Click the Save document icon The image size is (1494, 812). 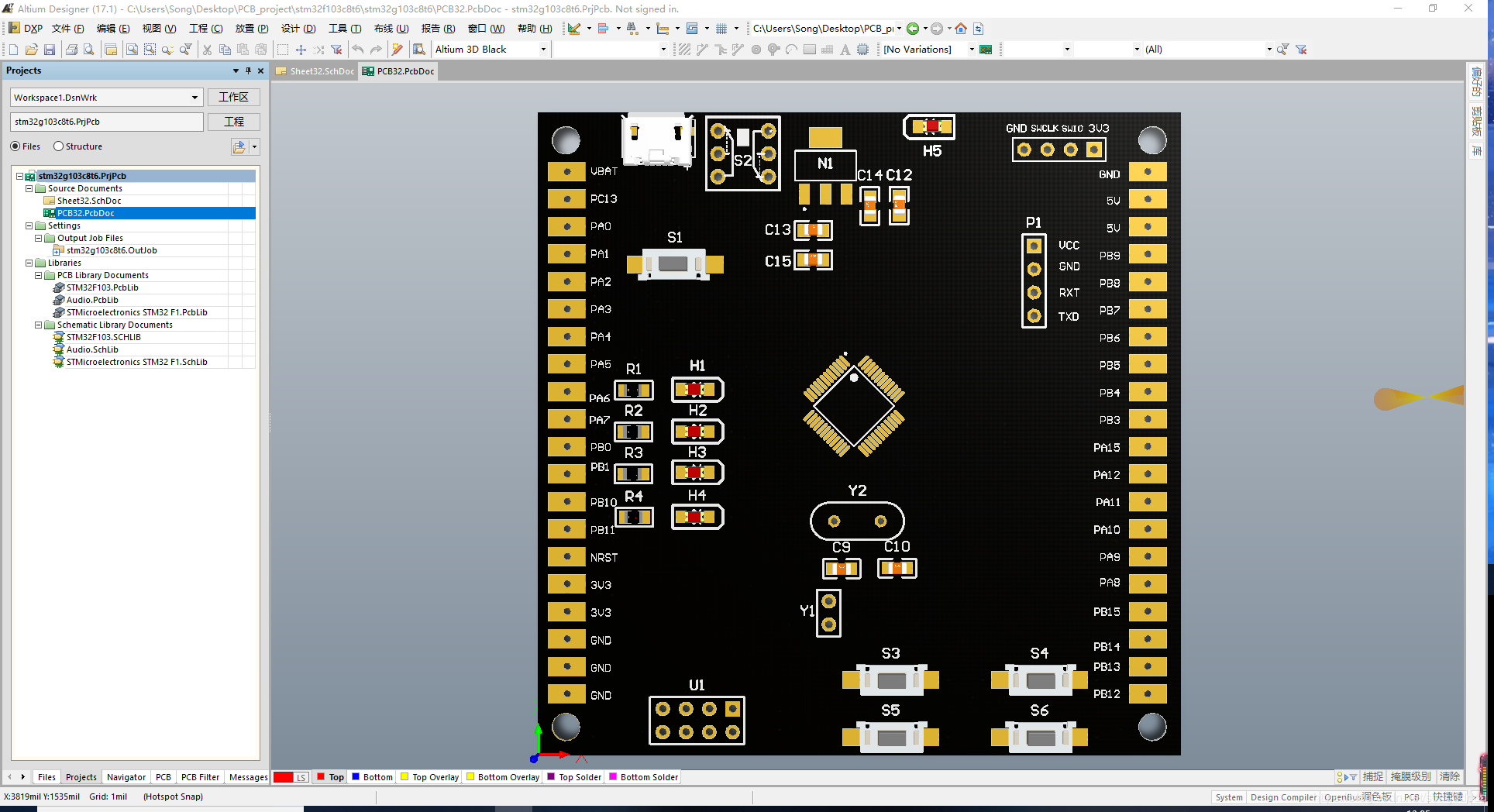(50, 50)
